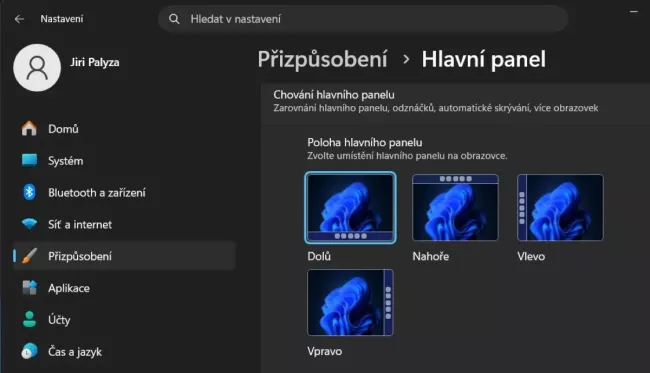
Task: Select the Dolů taskbar position thumbnail
Action: pos(350,208)
